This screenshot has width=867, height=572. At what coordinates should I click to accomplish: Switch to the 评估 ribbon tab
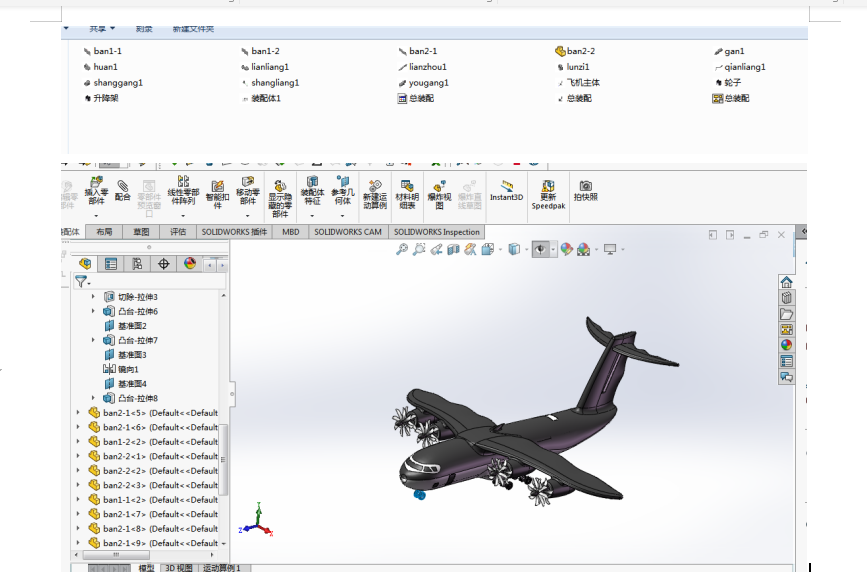tap(177, 232)
